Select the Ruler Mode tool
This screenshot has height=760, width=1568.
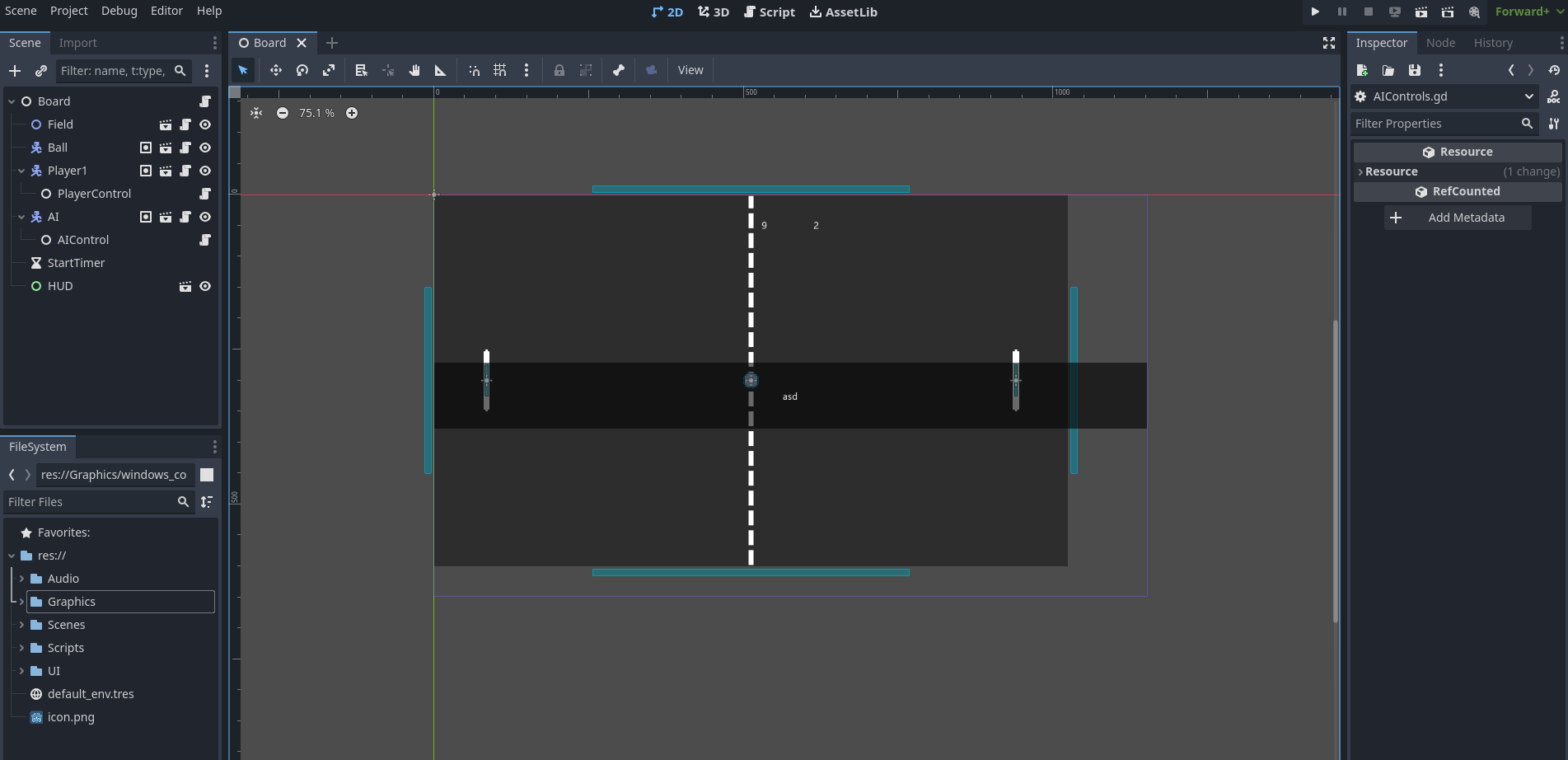pos(441,70)
